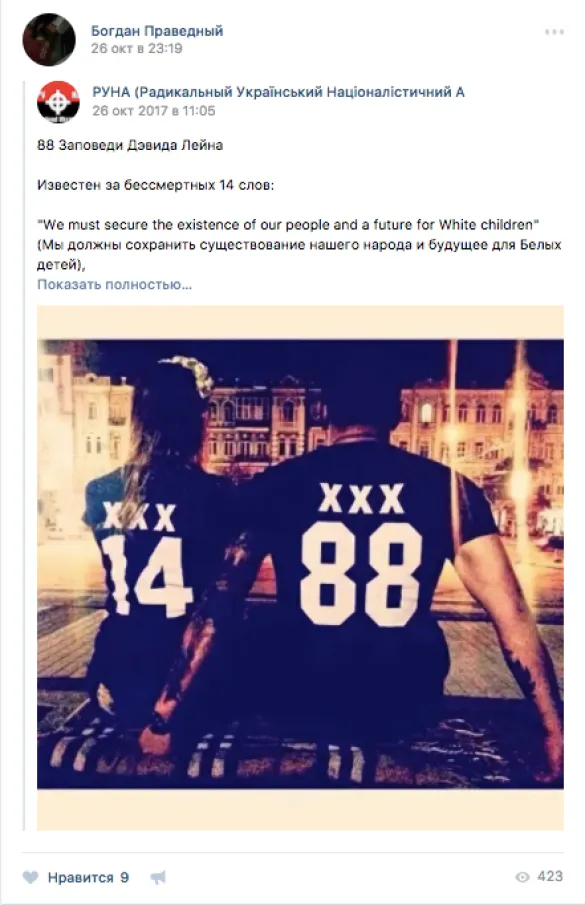Open the post's three-dot options menu

point(554,32)
